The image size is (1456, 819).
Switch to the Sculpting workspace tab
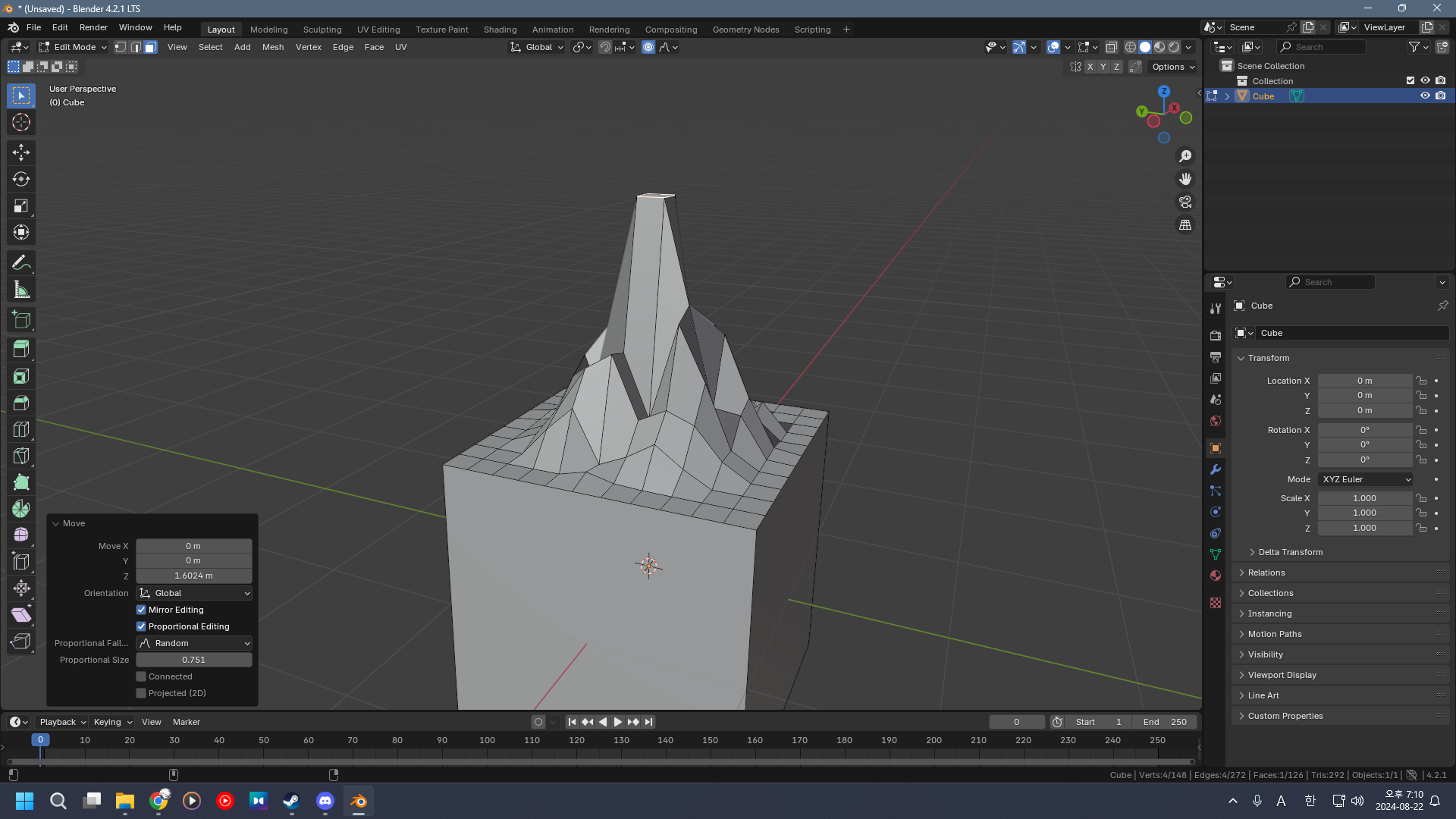[x=322, y=30]
